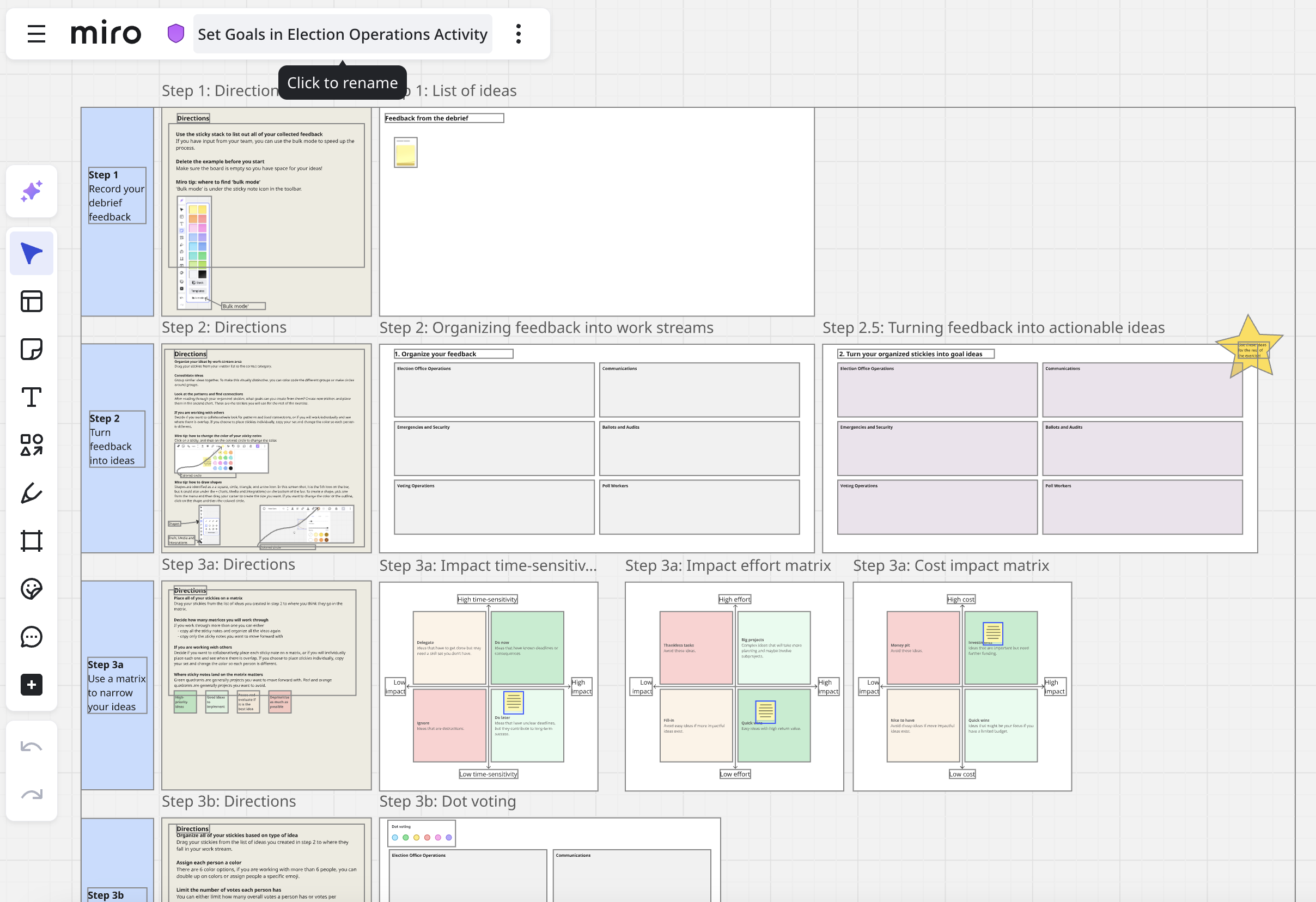The height and width of the screenshot is (902, 1316).
Task: Open the AI assistant sparkle tool
Action: pyautogui.click(x=31, y=191)
